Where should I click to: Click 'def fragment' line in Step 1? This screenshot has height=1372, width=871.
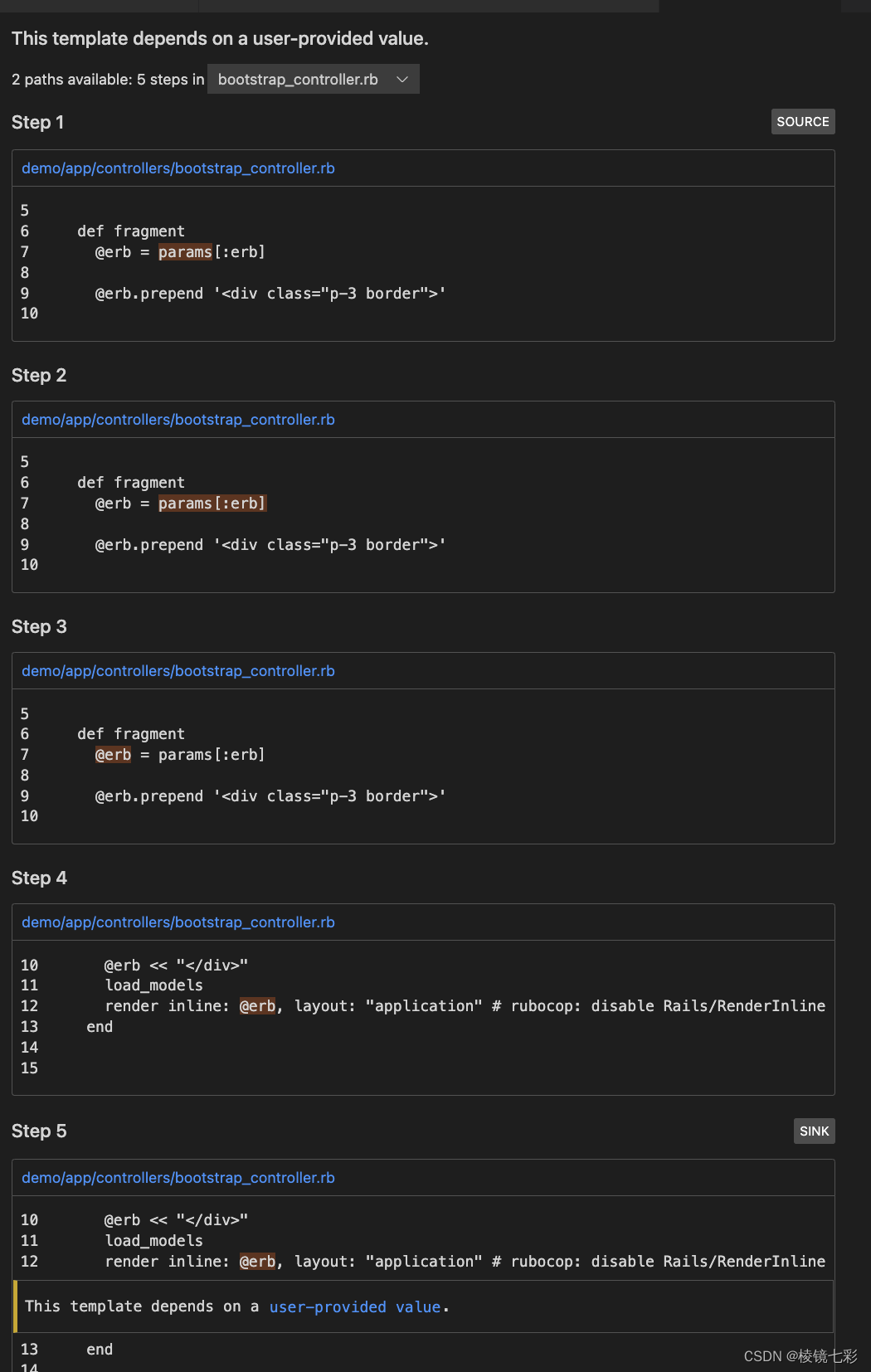(131, 231)
